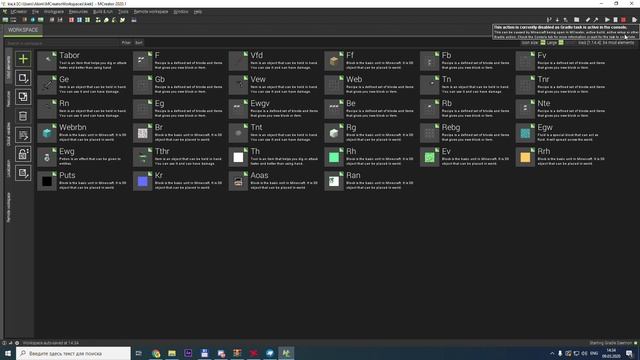This screenshot has width=640, height=360.
Task: Click the green Run client play icon
Action: coord(607,20)
